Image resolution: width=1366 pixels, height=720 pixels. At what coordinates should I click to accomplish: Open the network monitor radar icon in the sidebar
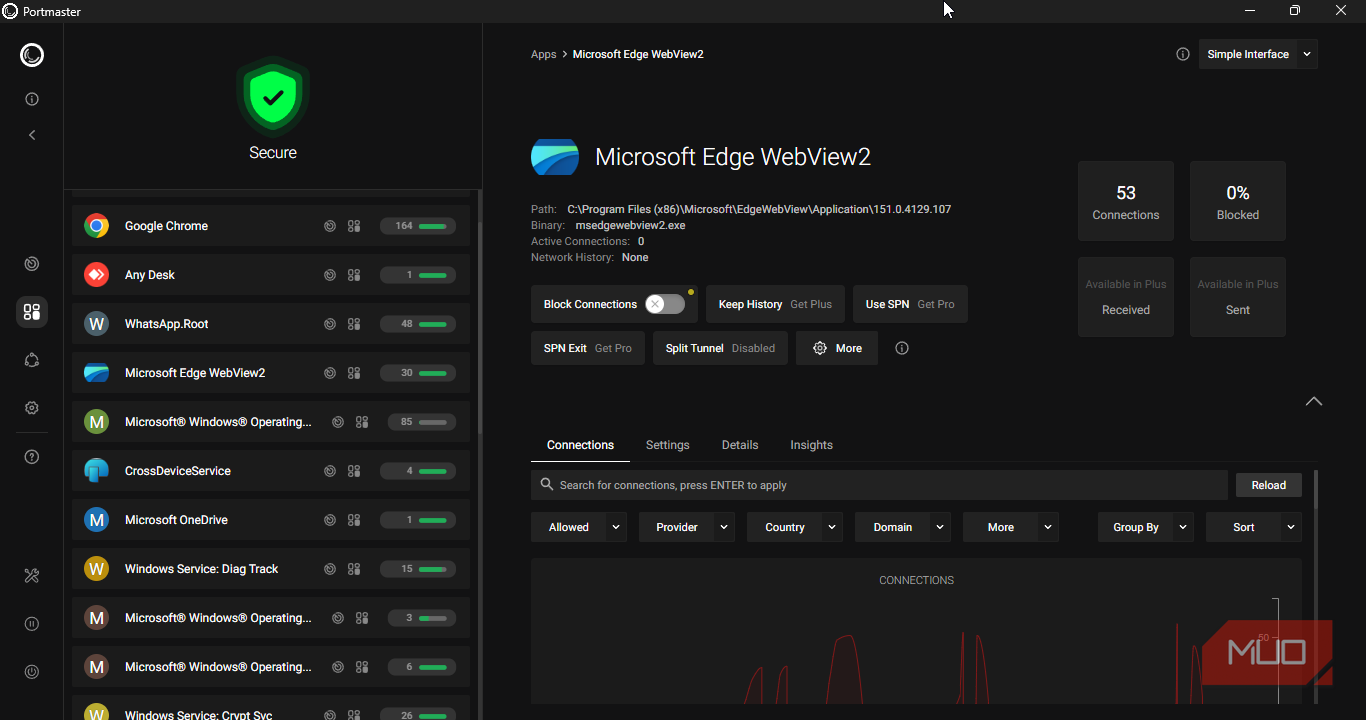[x=32, y=264]
